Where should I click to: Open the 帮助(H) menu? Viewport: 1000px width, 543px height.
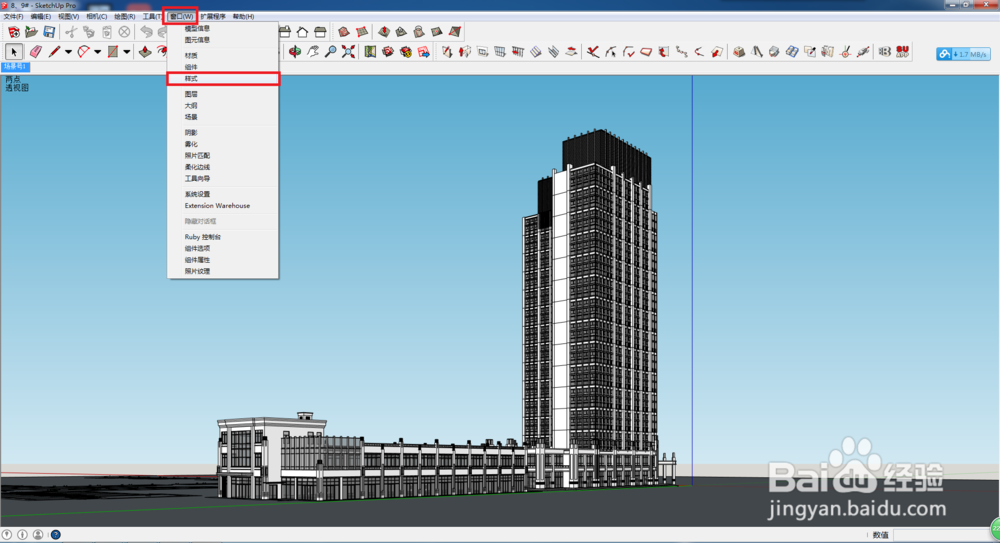coord(243,17)
